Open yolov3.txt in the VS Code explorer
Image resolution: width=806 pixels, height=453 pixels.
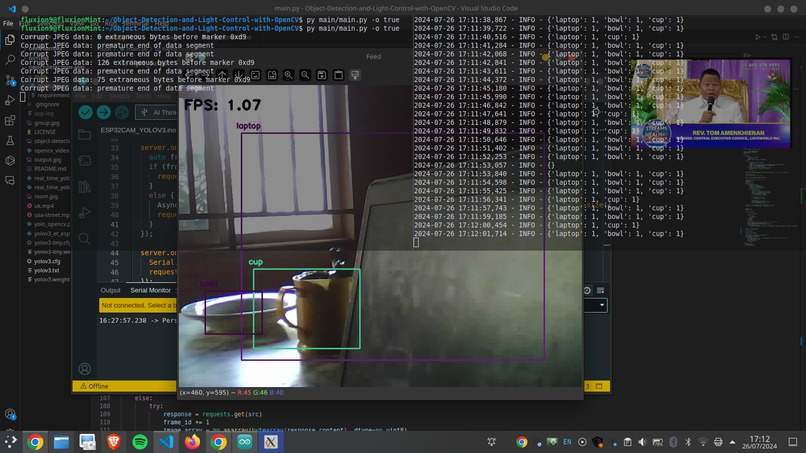coord(46,270)
